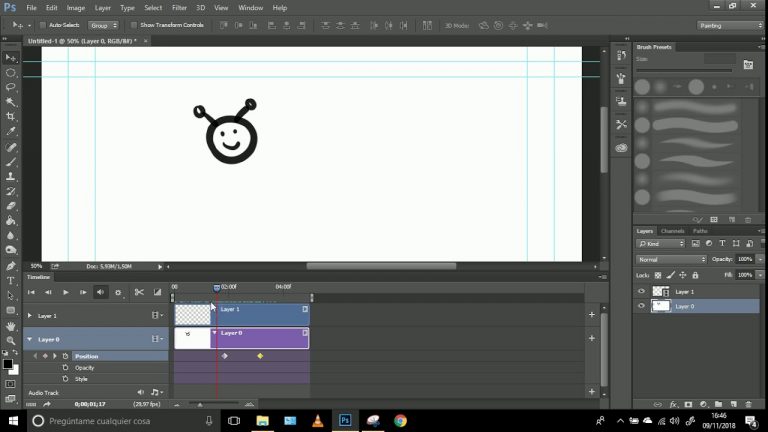
Task: Collapse Layer 0 track in timeline
Action: [29, 339]
